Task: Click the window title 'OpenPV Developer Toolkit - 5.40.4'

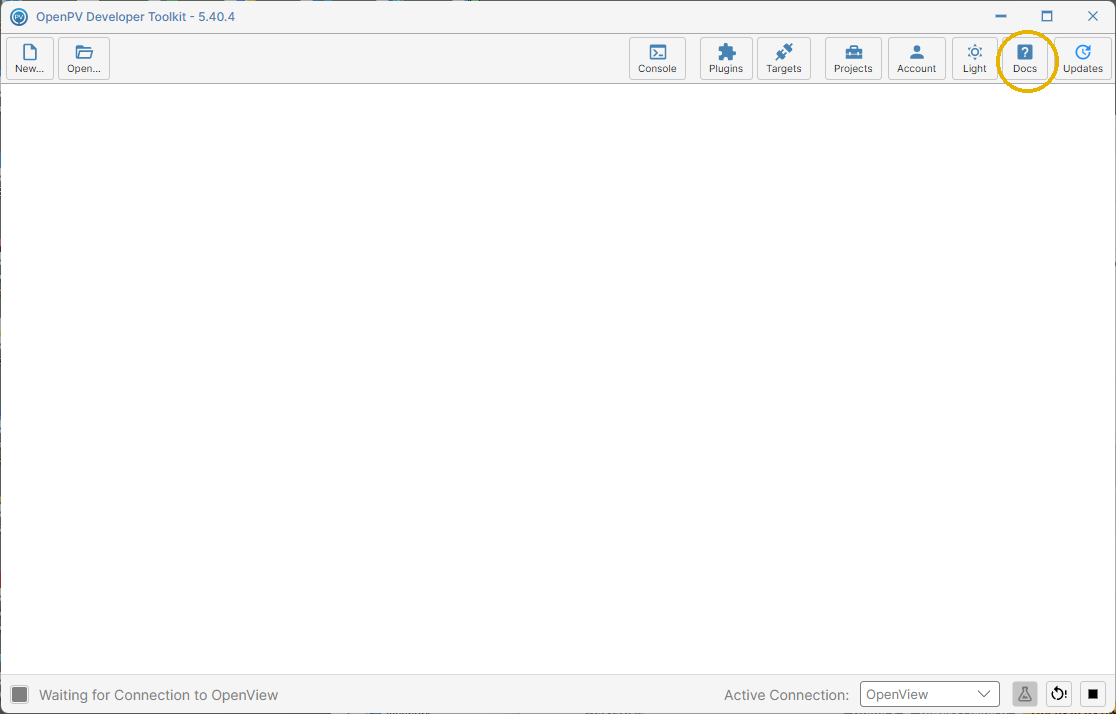Action: click(135, 16)
